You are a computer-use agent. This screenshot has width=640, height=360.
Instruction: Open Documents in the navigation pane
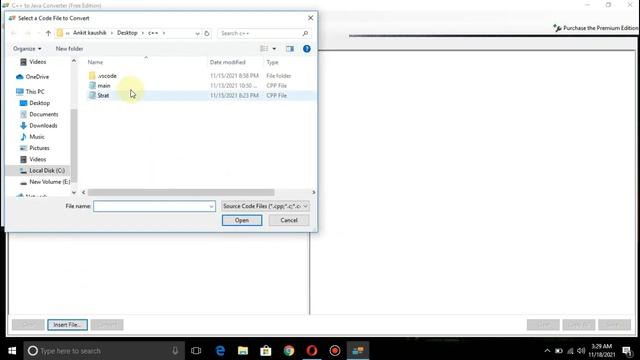43,115
